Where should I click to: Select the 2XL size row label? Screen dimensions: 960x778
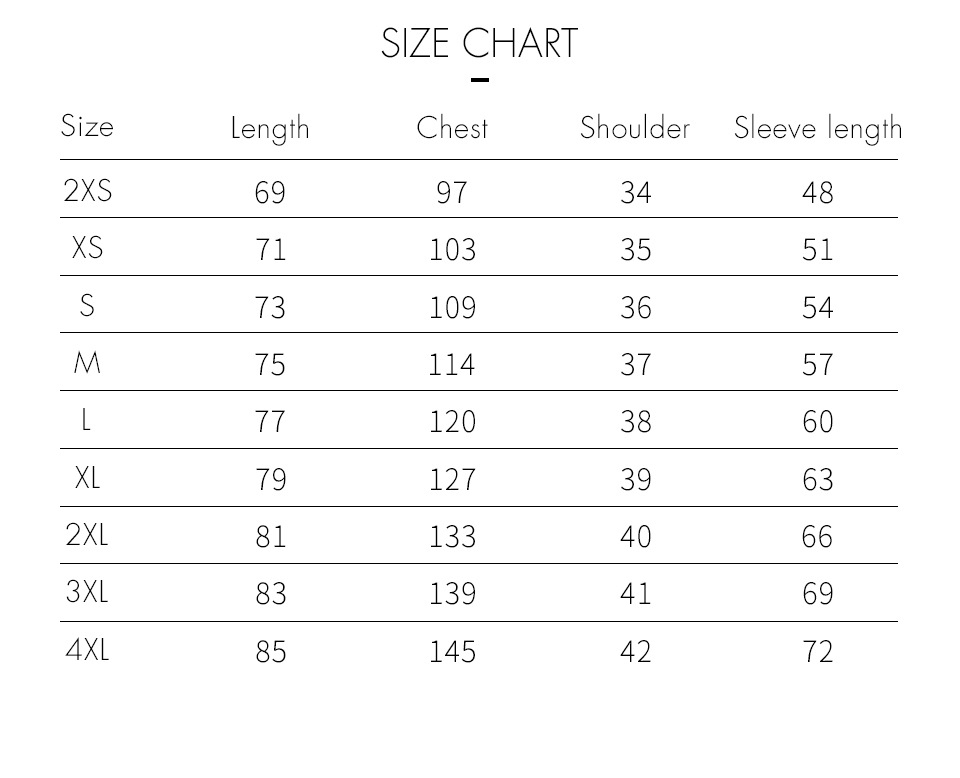point(87,534)
